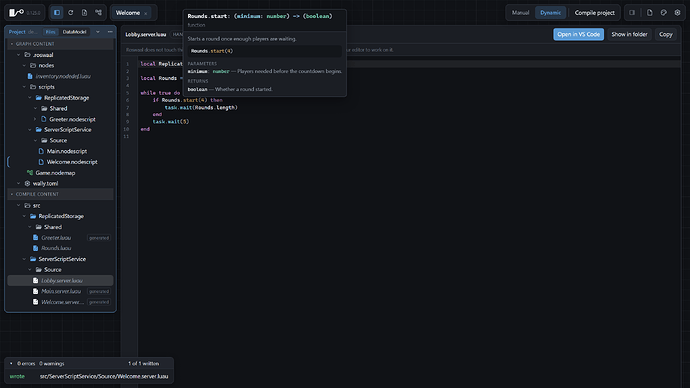Select the Source folder under Graph Content
This screenshot has width=690, height=388.
(x=58, y=140)
